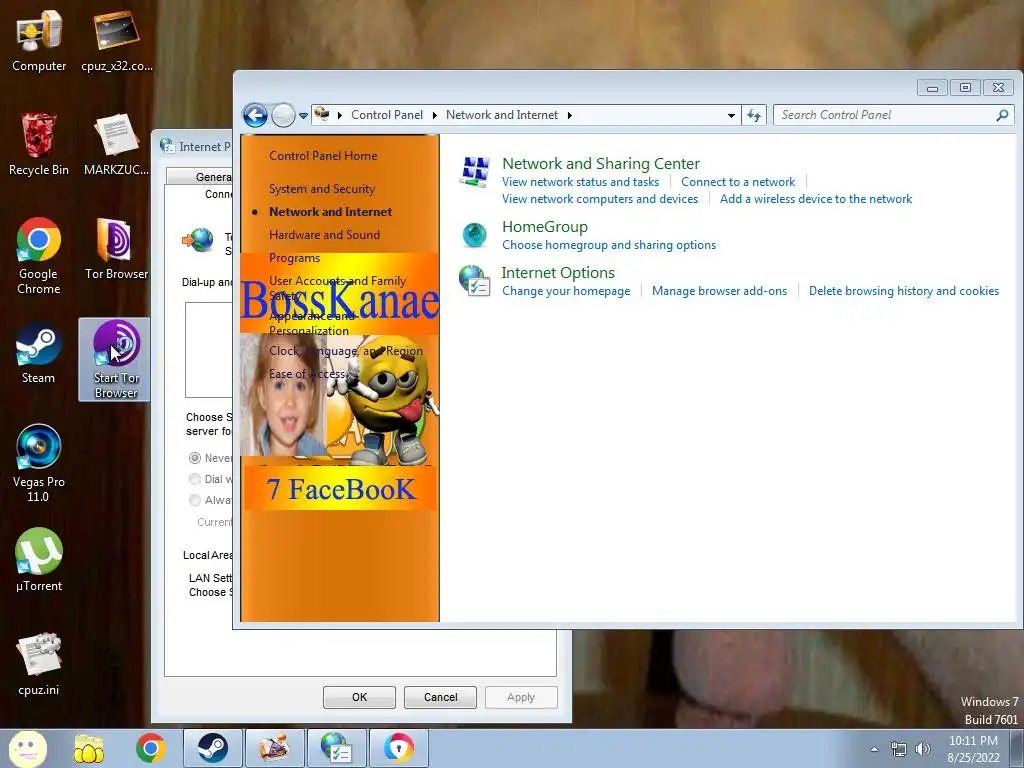The image size is (1024, 768).
Task: Select the Steam desktop shortcut
Action: [39, 353]
